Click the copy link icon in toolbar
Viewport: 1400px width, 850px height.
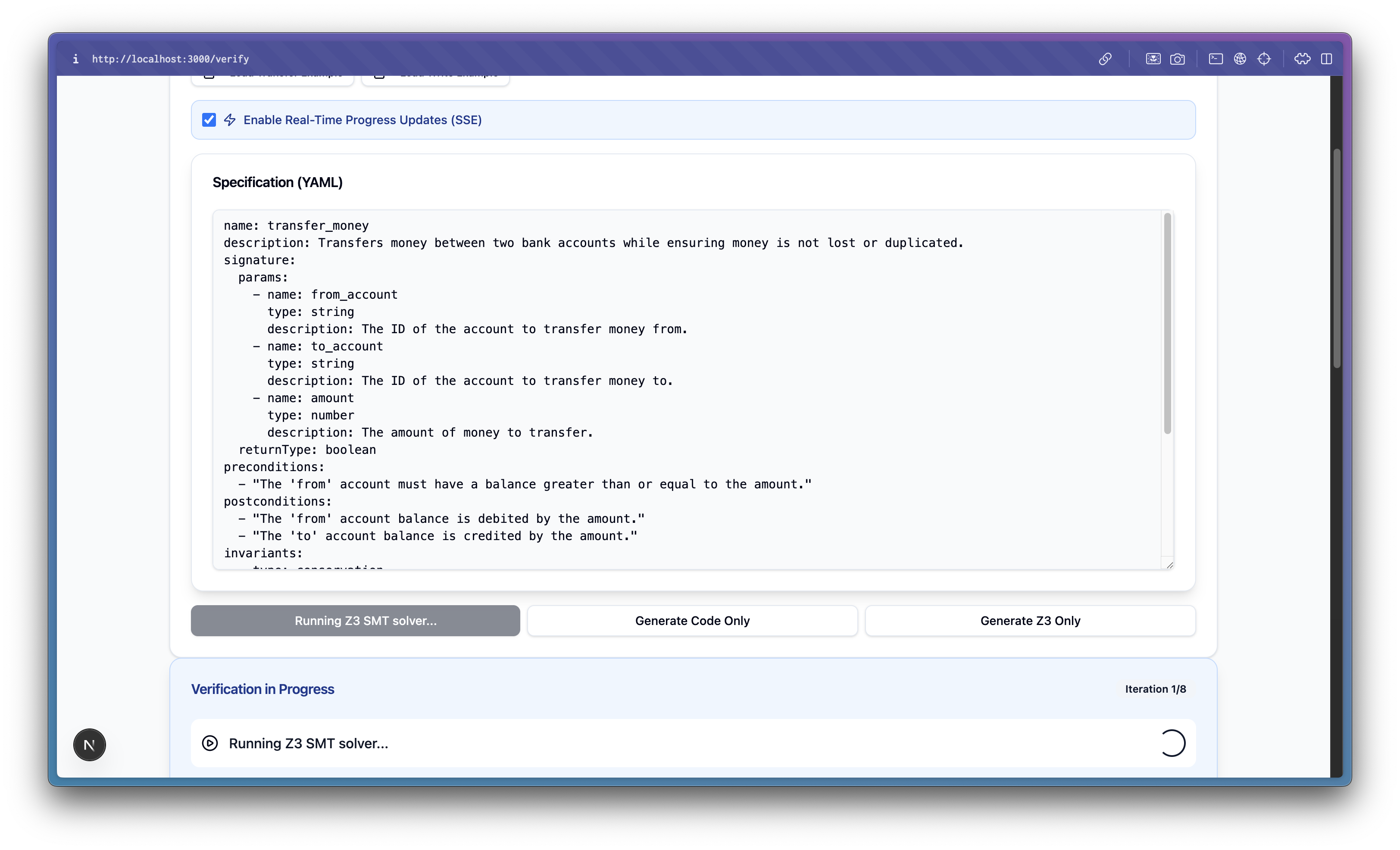[x=1105, y=59]
